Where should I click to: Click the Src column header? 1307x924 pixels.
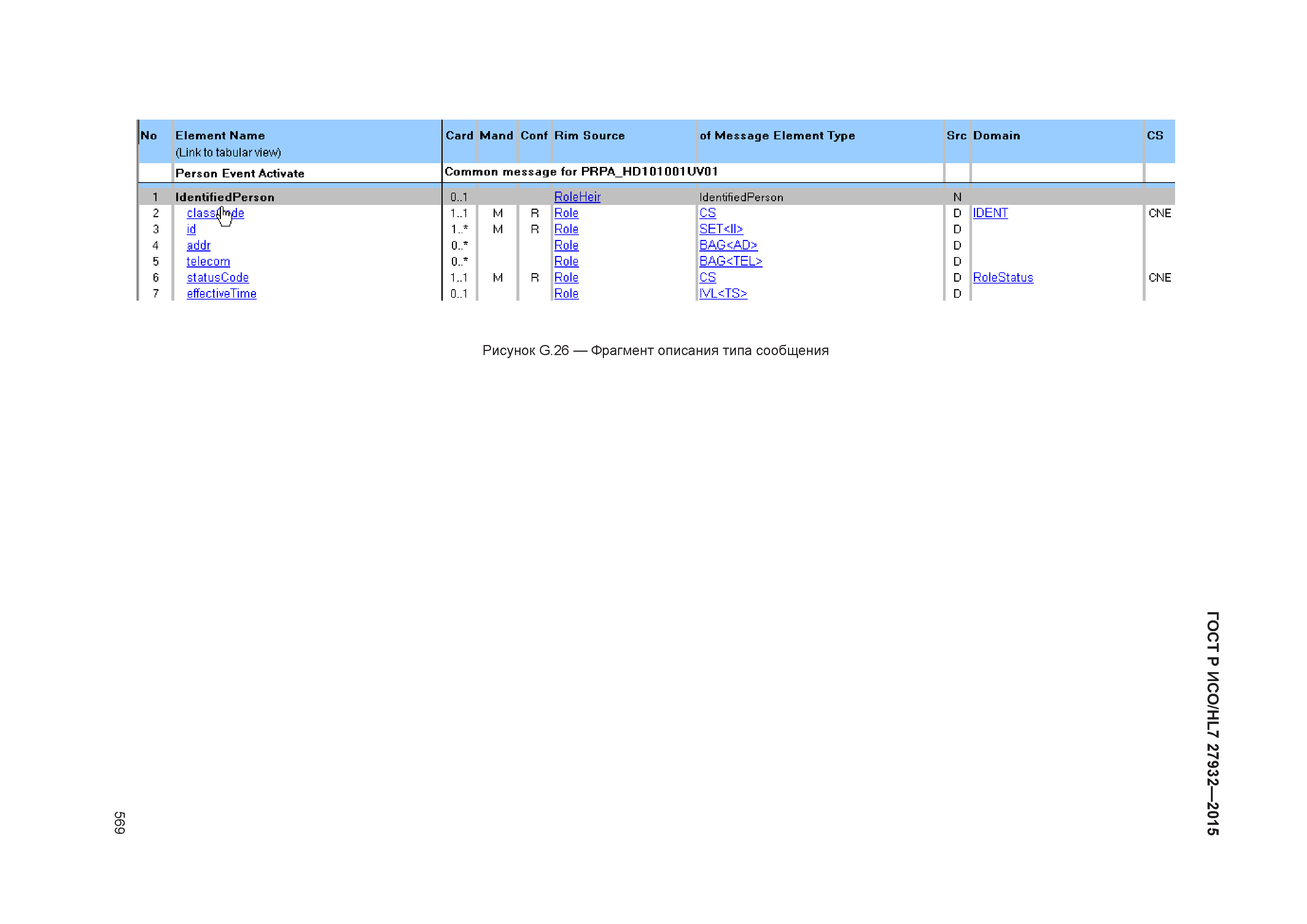(x=957, y=136)
